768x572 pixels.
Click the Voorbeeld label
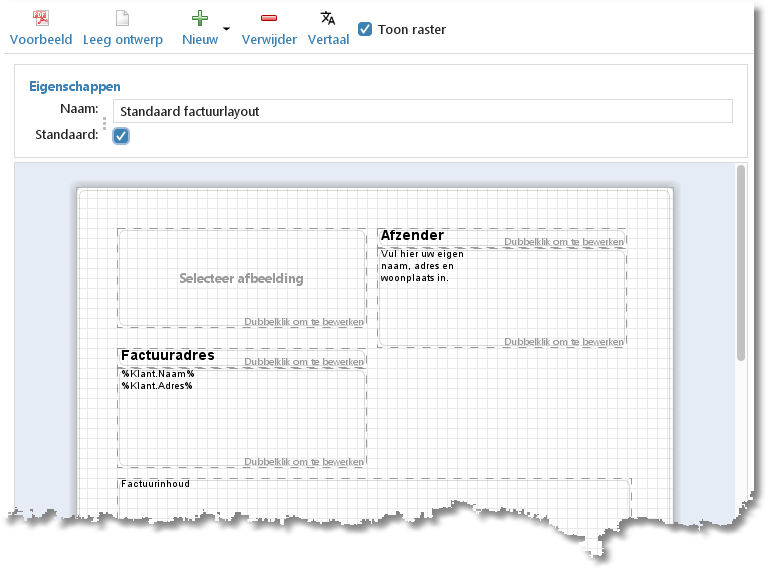pos(41,40)
